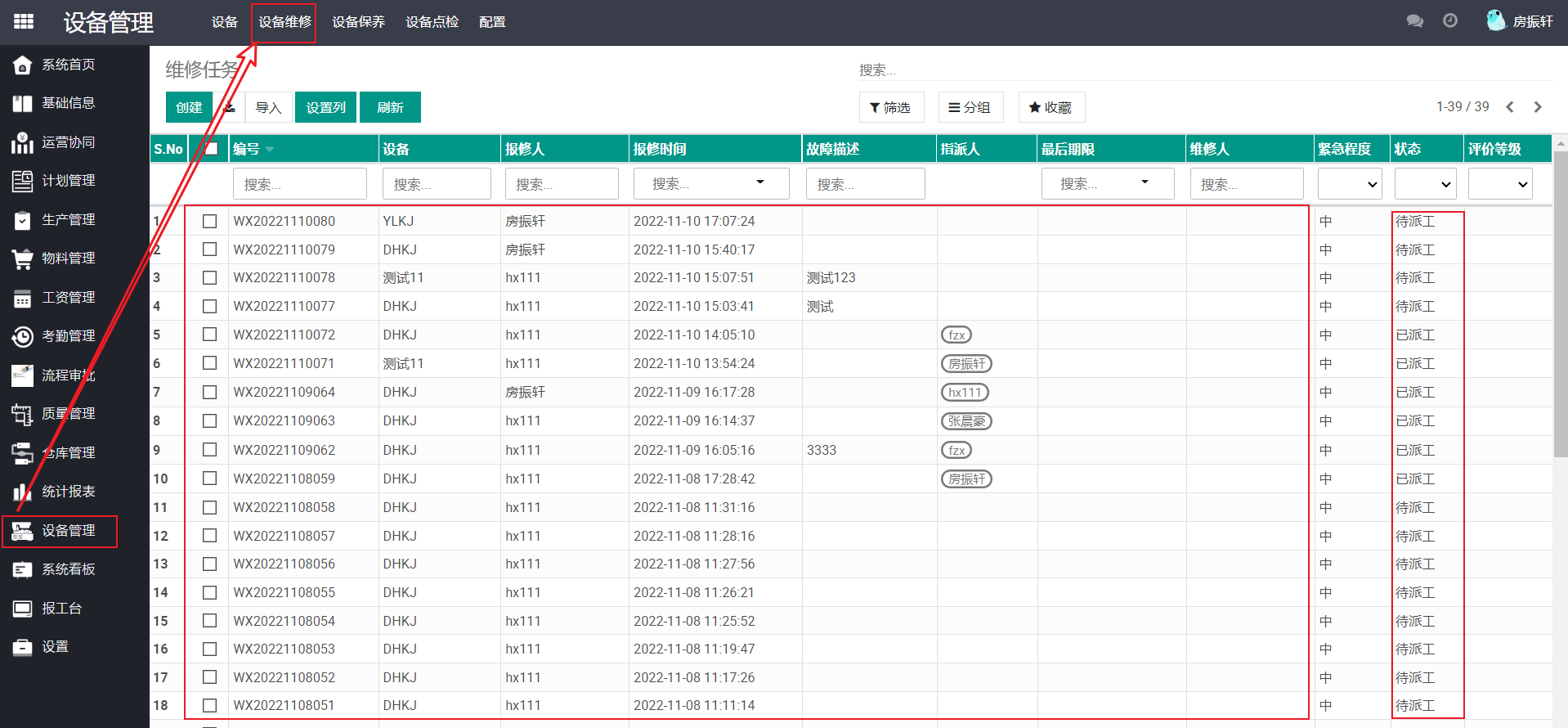Open the chat messages icon
This screenshot has height=728, width=1568.
1414,21
